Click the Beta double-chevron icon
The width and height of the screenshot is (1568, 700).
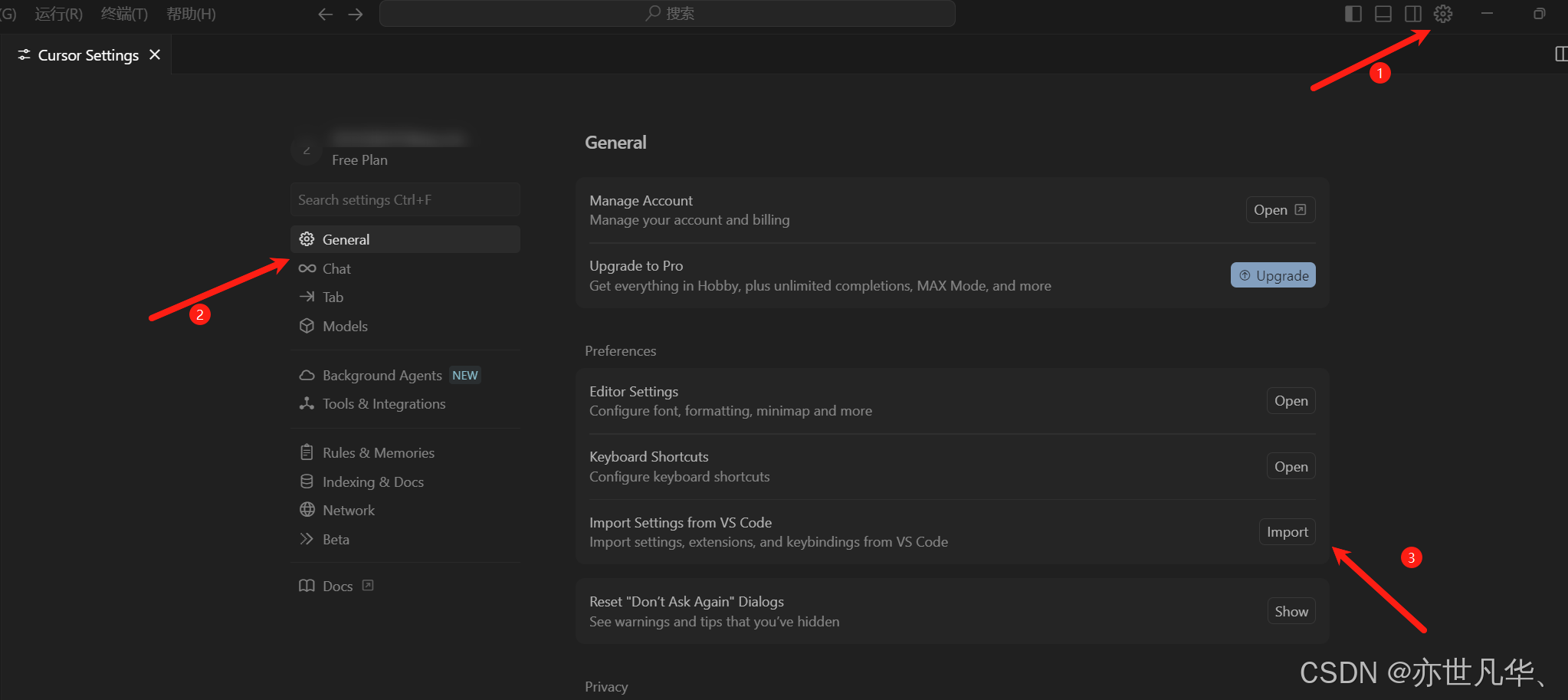click(x=307, y=539)
